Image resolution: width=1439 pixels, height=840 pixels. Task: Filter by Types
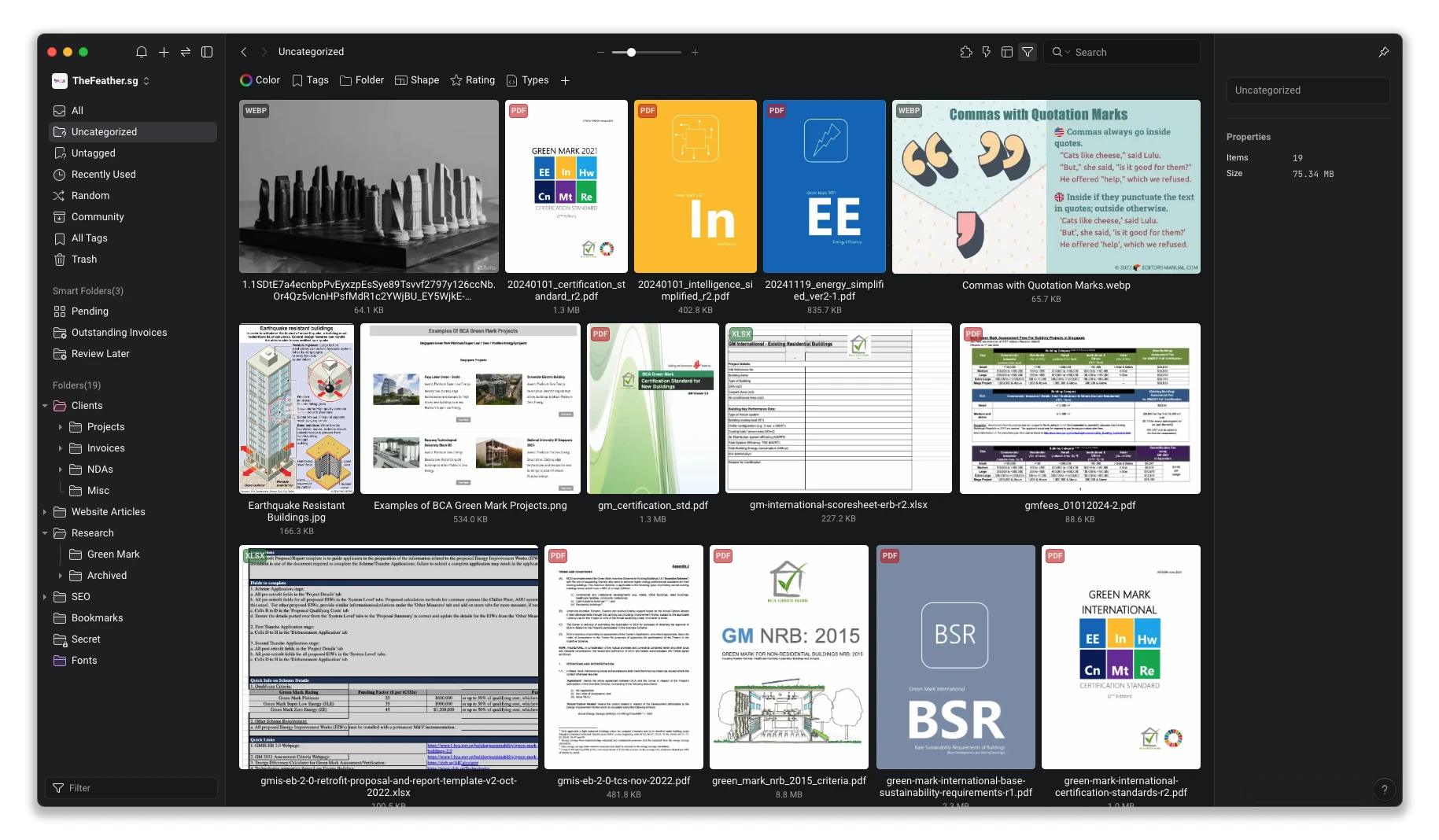point(527,80)
